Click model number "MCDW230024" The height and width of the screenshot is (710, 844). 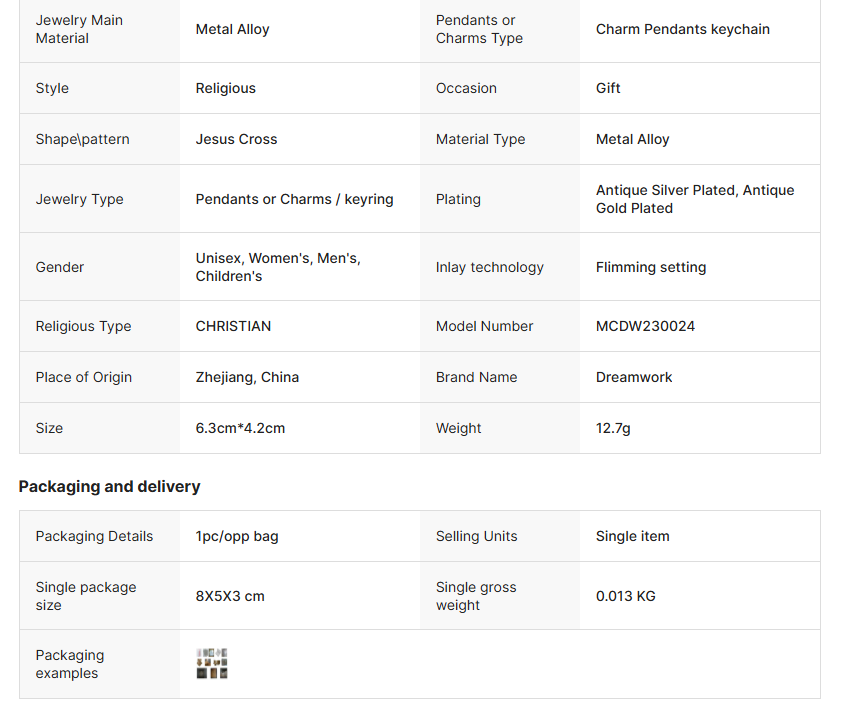click(645, 326)
